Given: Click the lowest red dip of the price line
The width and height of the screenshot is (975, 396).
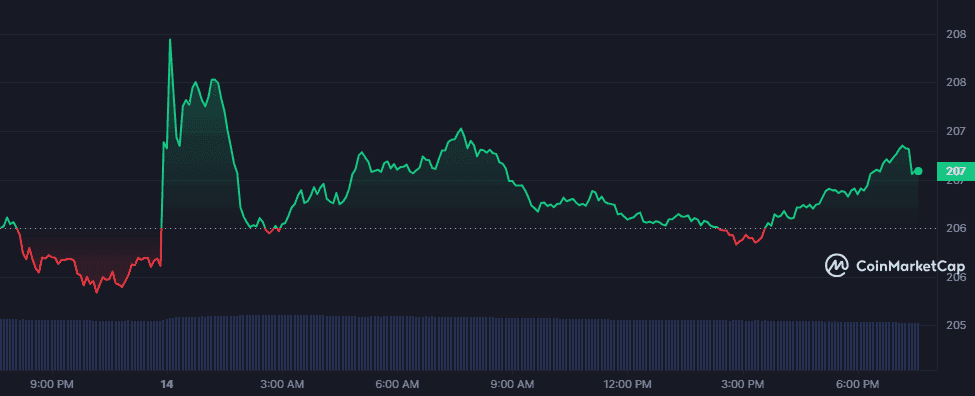Looking at the screenshot, I should tap(96, 291).
